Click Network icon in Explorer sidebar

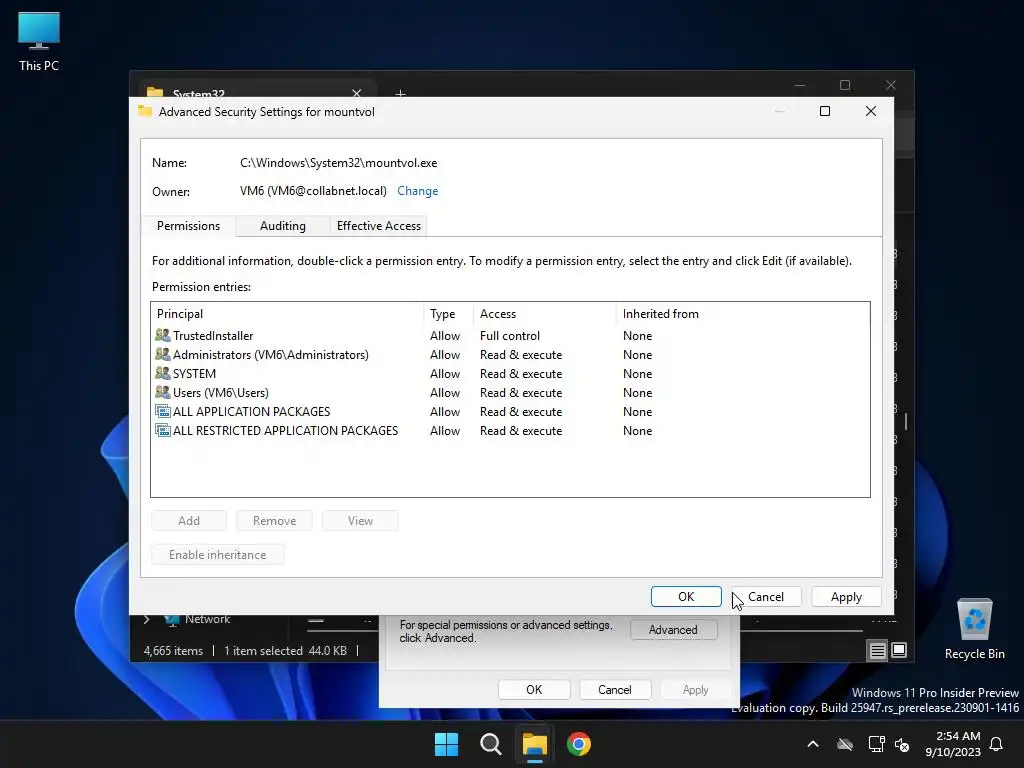click(172, 620)
